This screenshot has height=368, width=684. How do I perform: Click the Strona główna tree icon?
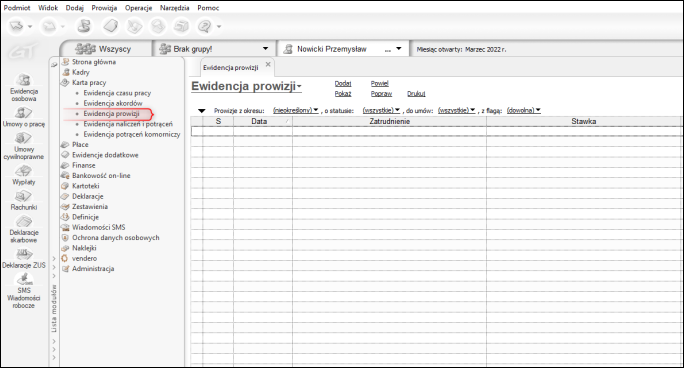pos(65,62)
